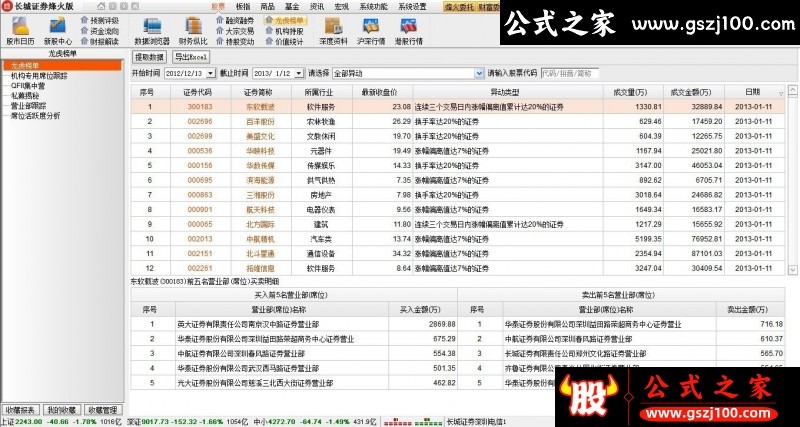Click stock name 美盛文化
The image size is (800, 427).
click(x=260, y=136)
